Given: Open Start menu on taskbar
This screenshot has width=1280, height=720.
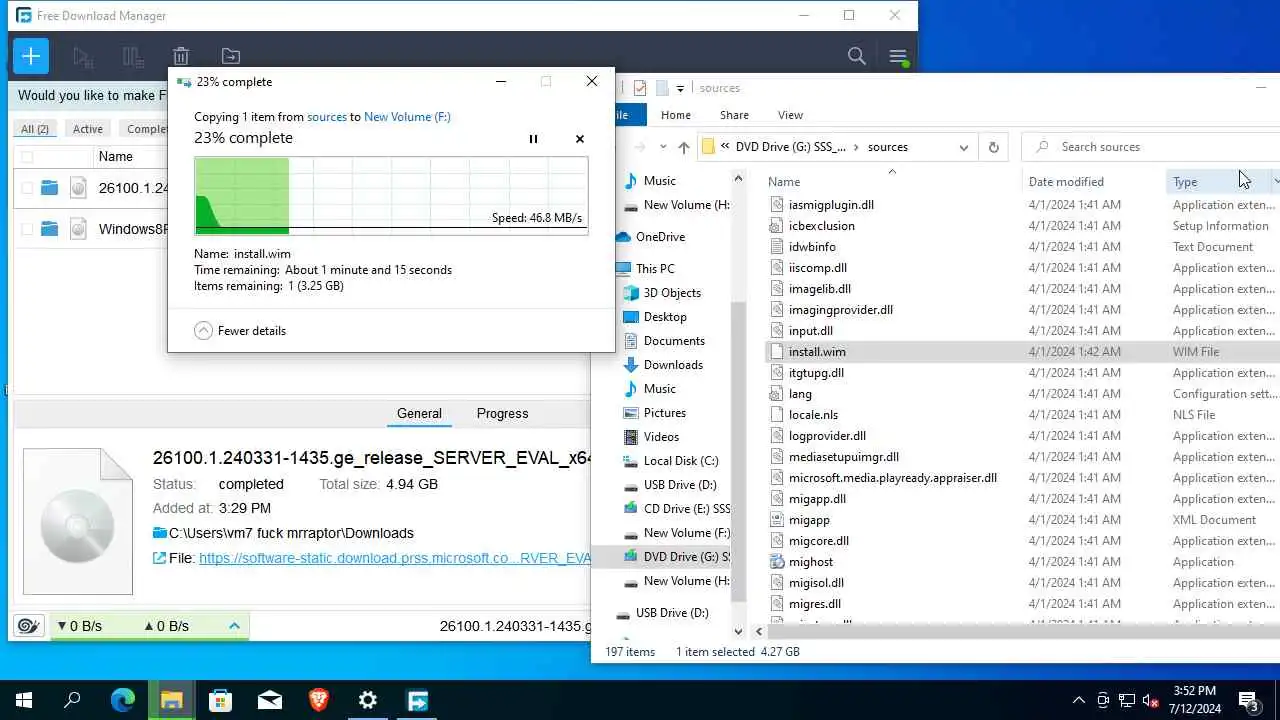Looking at the screenshot, I should click(24, 700).
